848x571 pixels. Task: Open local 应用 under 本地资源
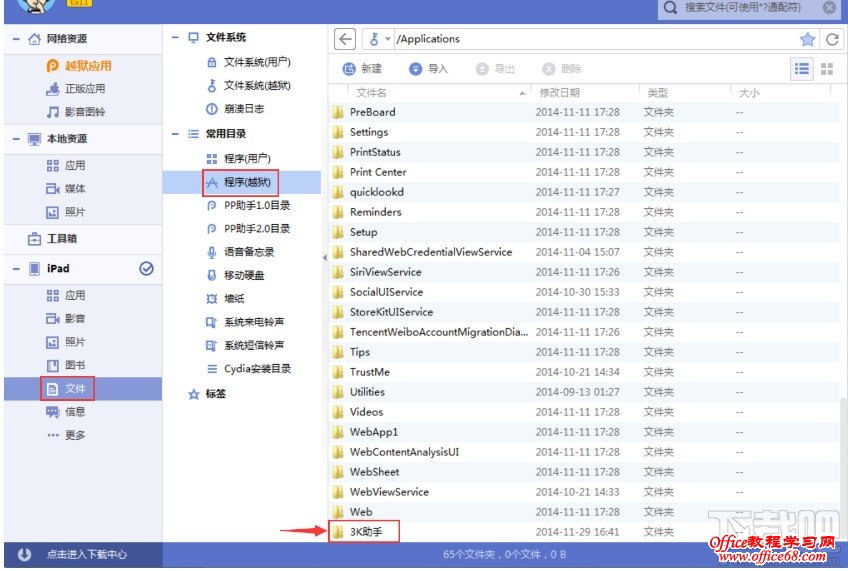pyautogui.click(x=66, y=165)
